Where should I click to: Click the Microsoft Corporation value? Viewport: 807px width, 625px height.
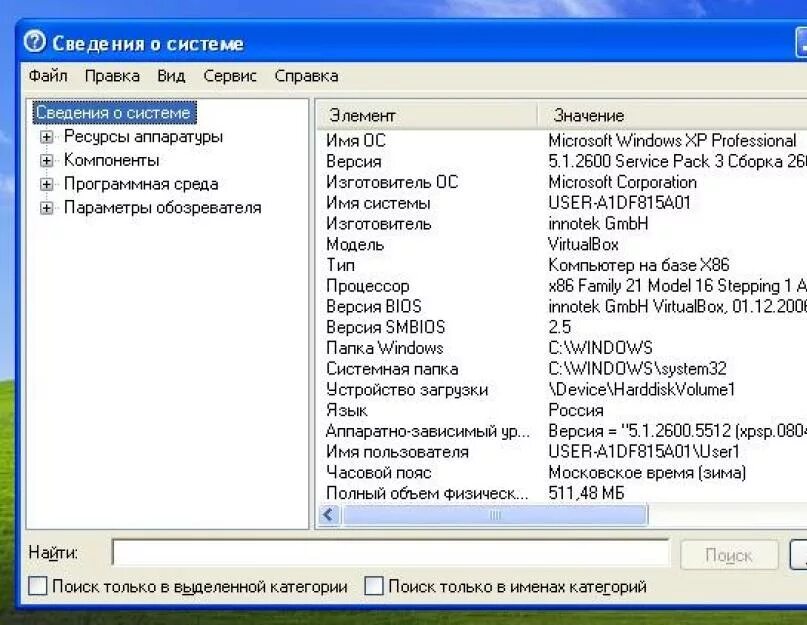pyautogui.click(x=622, y=182)
